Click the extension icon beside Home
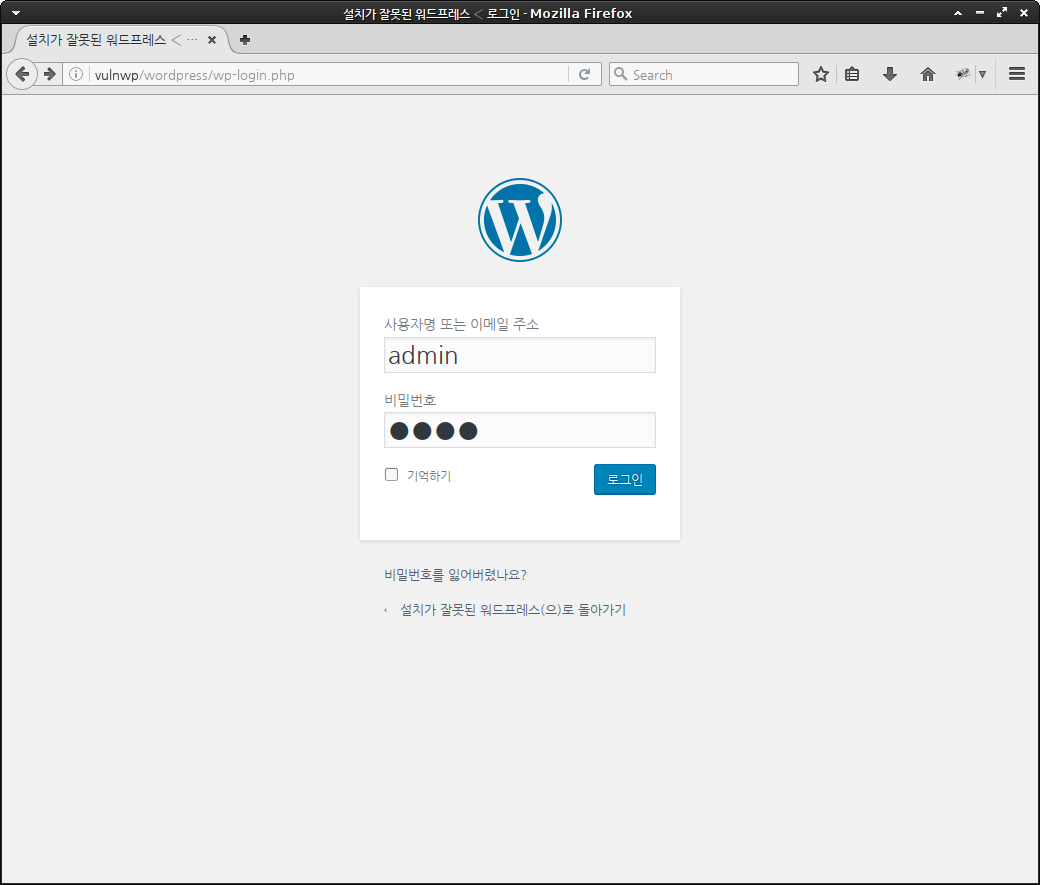 (962, 74)
